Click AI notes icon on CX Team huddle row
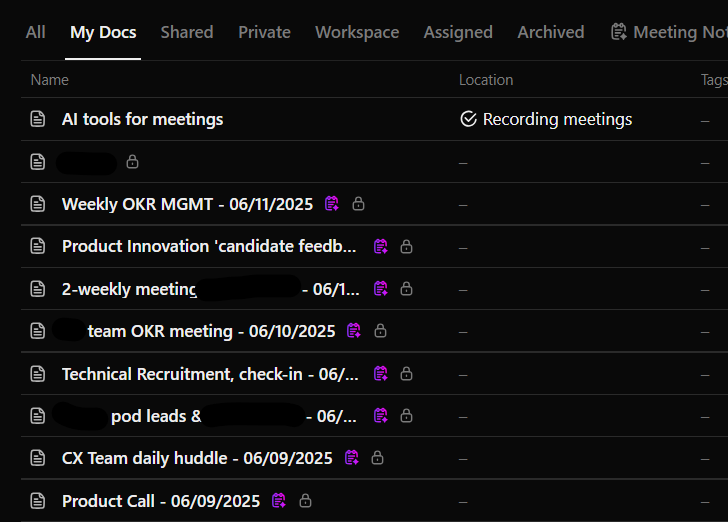The image size is (728, 522). pyautogui.click(x=352, y=458)
